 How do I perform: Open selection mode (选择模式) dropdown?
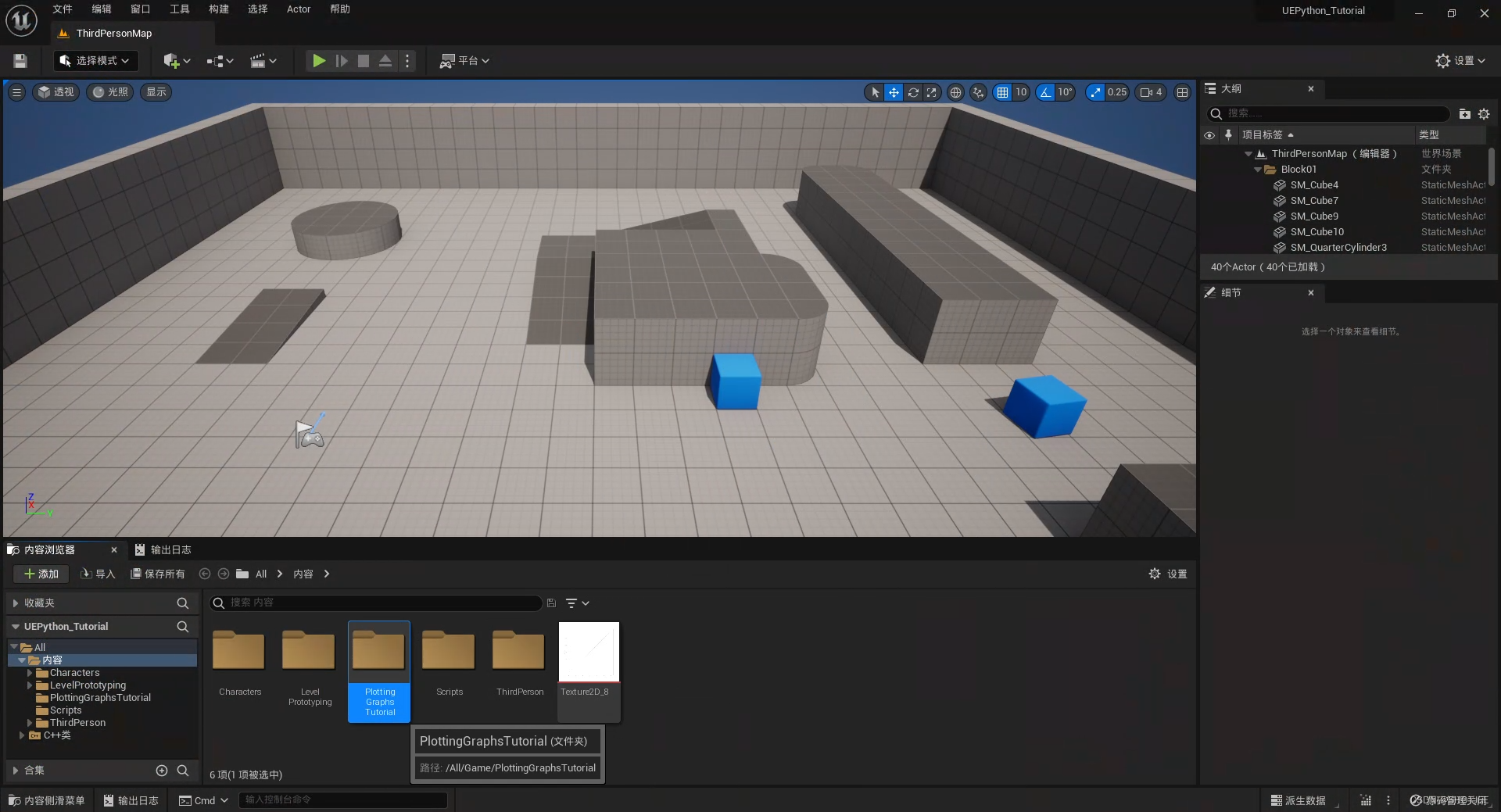pyautogui.click(x=95, y=61)
